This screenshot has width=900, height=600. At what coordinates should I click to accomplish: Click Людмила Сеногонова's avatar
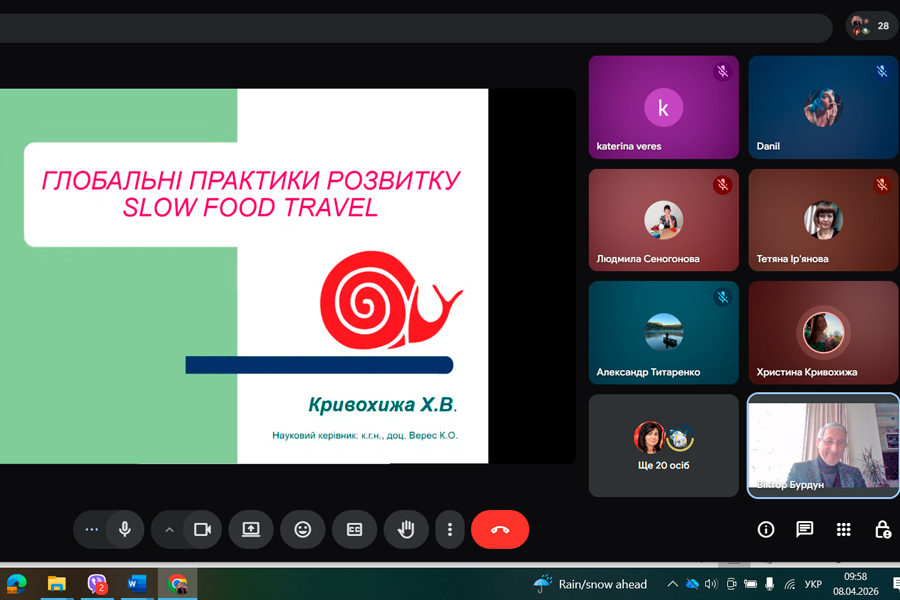coord(664,220)
